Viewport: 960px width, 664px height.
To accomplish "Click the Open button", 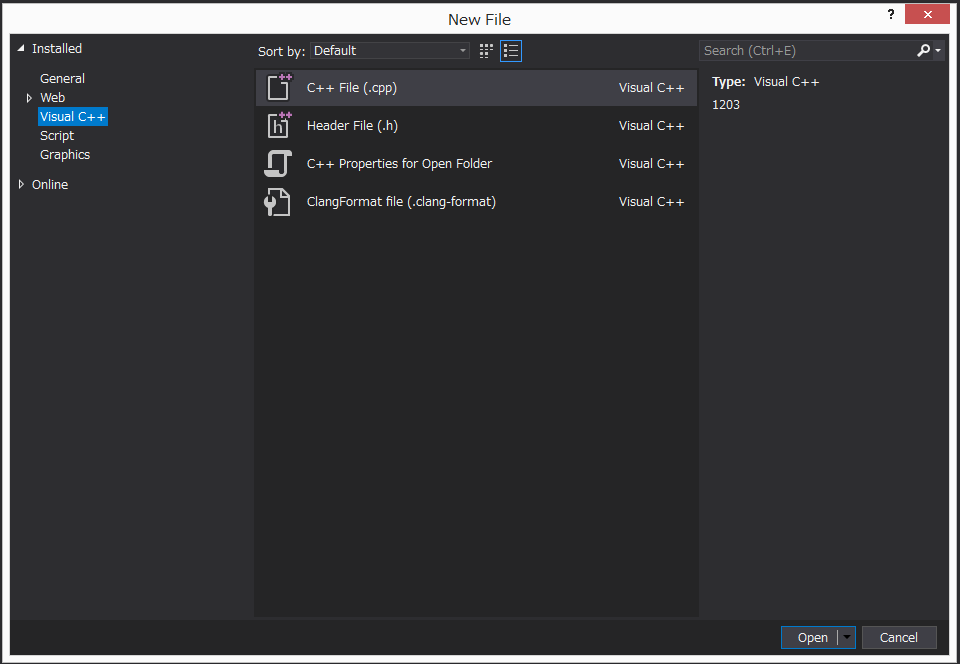I will pyautogui.click(x=810, y=637).
